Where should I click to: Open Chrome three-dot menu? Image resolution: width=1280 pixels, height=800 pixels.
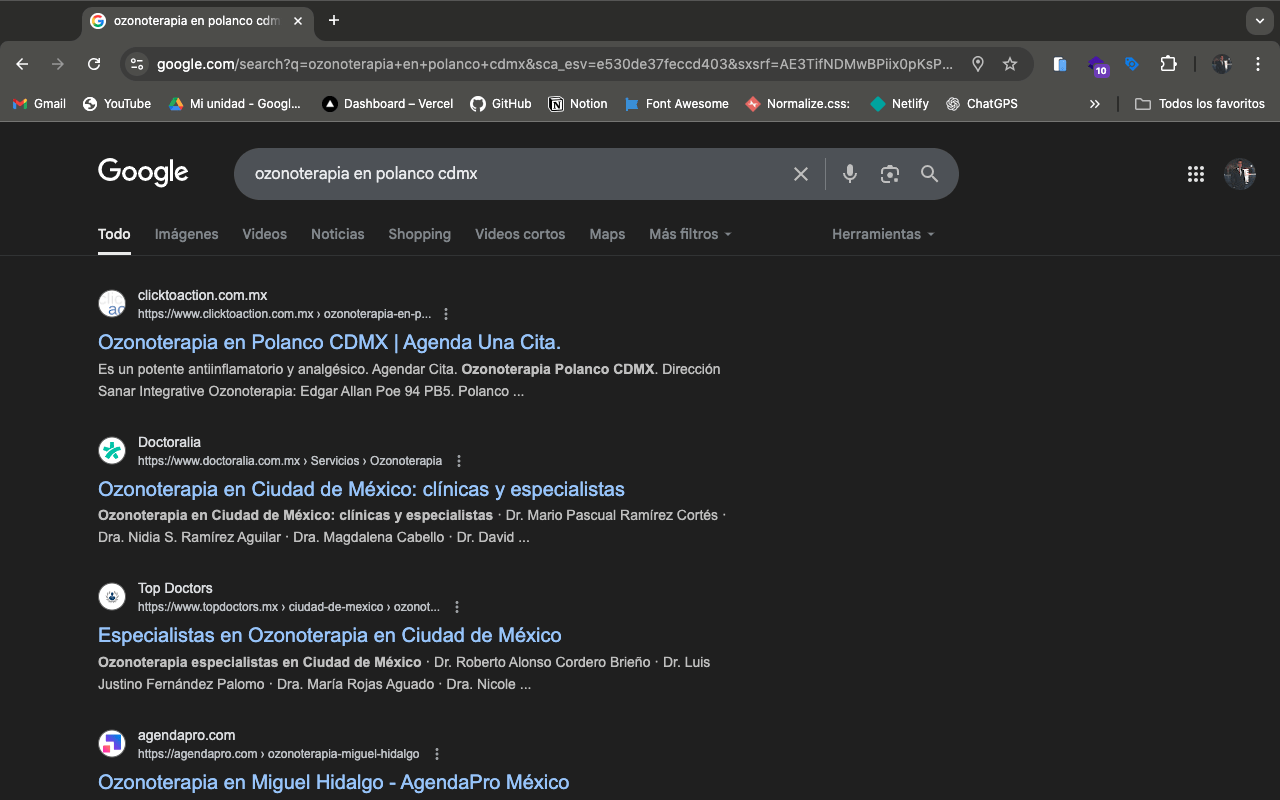[x=1258, y=64]
